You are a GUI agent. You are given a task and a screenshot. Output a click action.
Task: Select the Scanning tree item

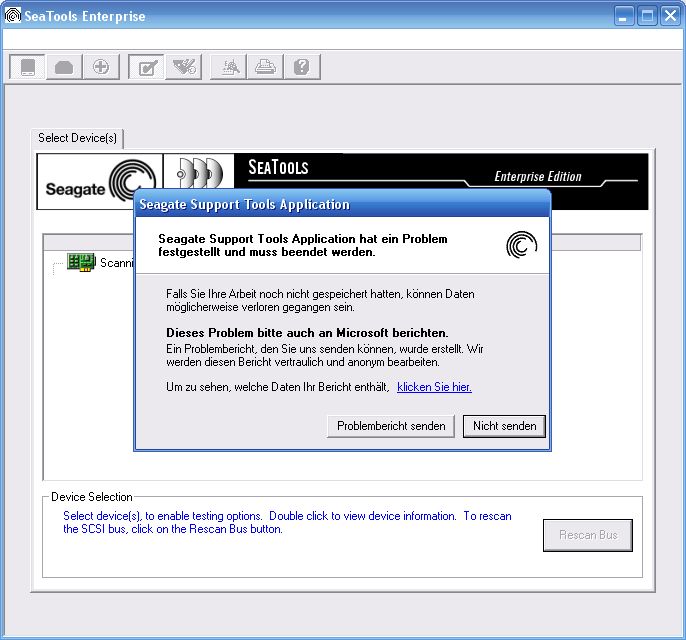point(116,263)
